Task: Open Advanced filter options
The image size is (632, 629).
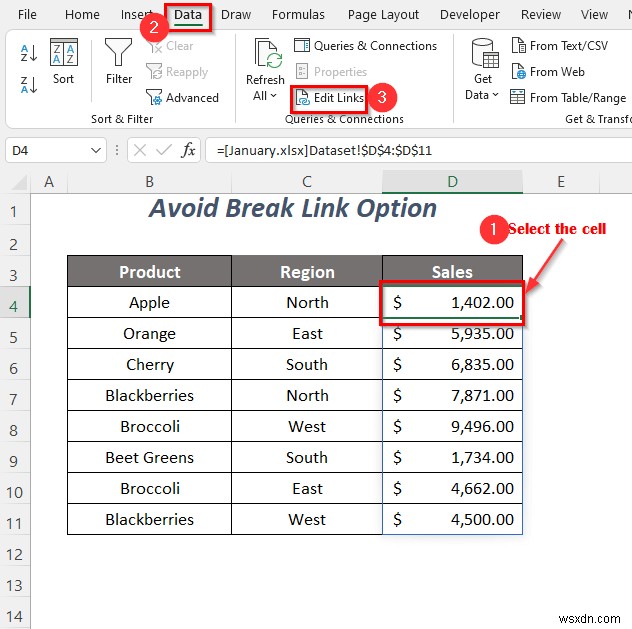Action: (182, 98)
